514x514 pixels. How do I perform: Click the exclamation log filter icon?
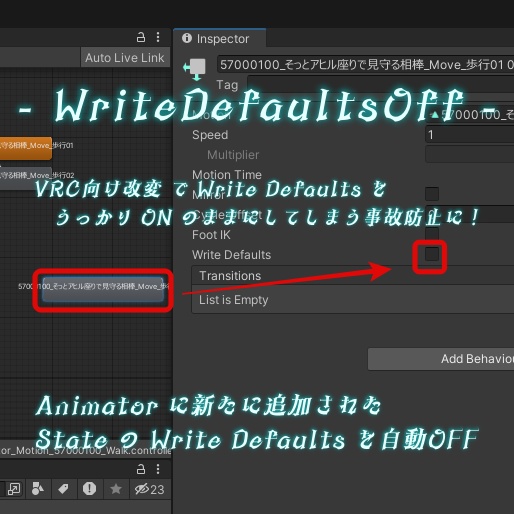[89, 489]
